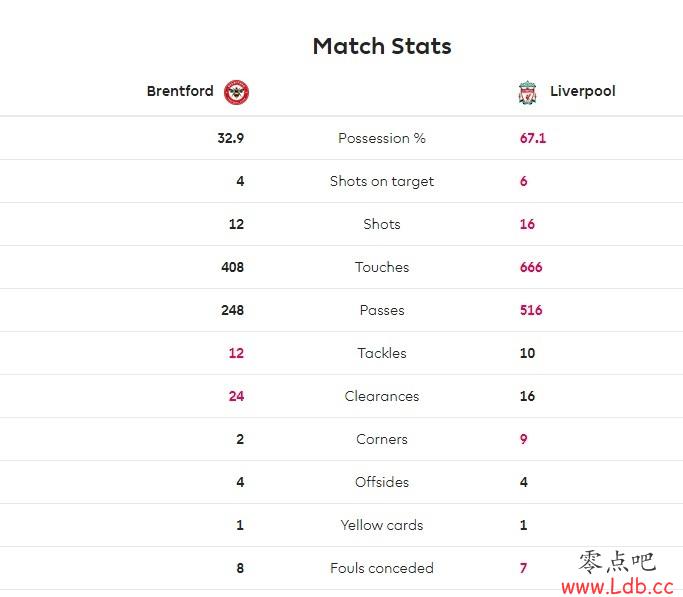Select the Fouls conceded stat label
683x597 pixels.
click(x=382, y=568)
